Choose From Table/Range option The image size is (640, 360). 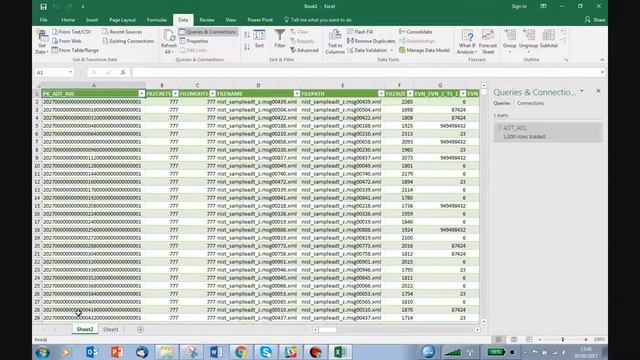(75, 50)
